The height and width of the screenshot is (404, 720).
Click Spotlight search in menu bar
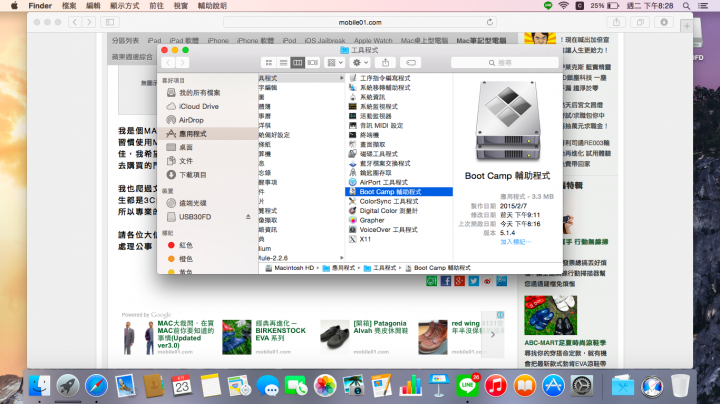[x=686, y=6]
